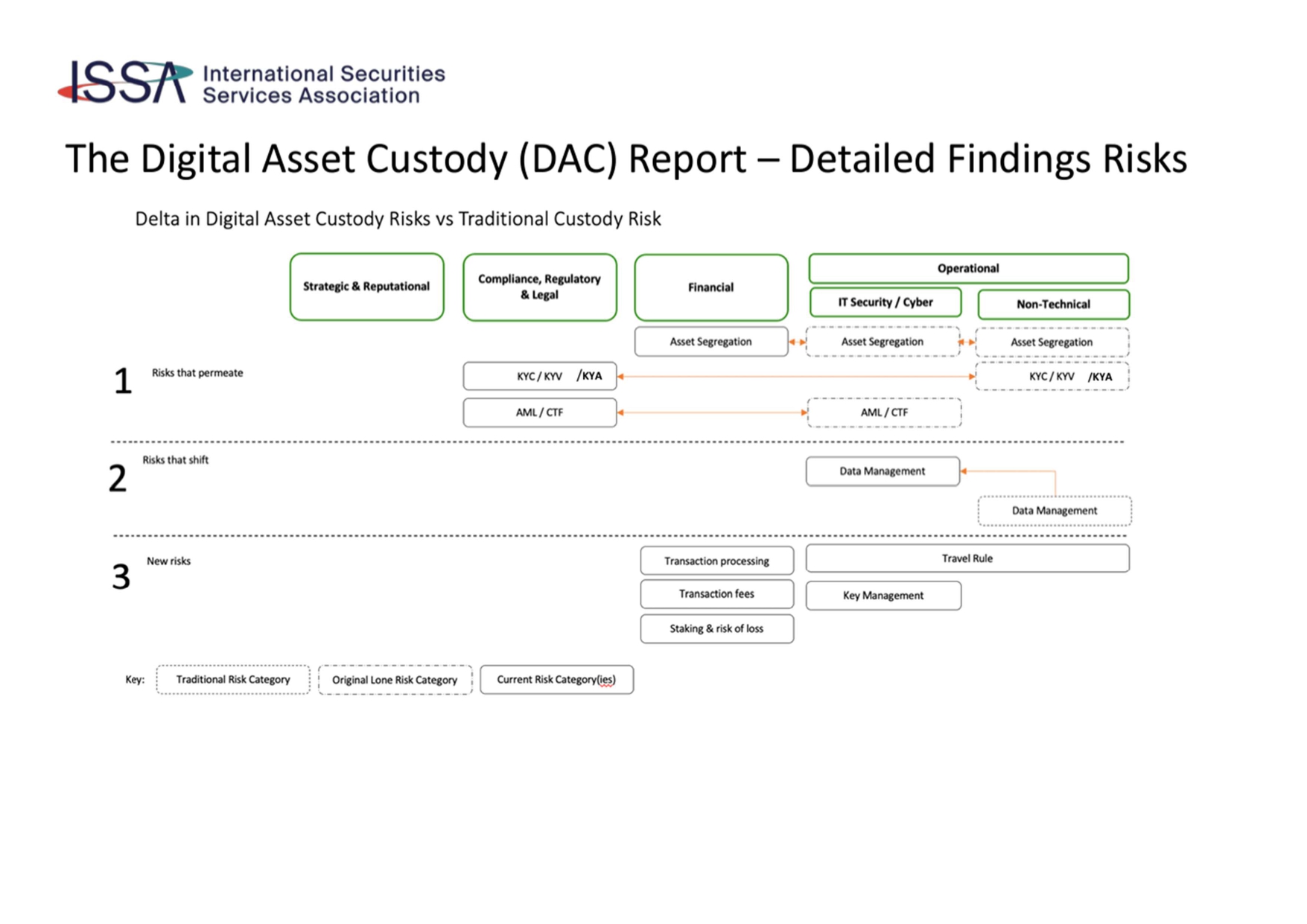This screenshot has height=924, width=1307.
Task: Click the Financial category header box
Action: point(710,287)
